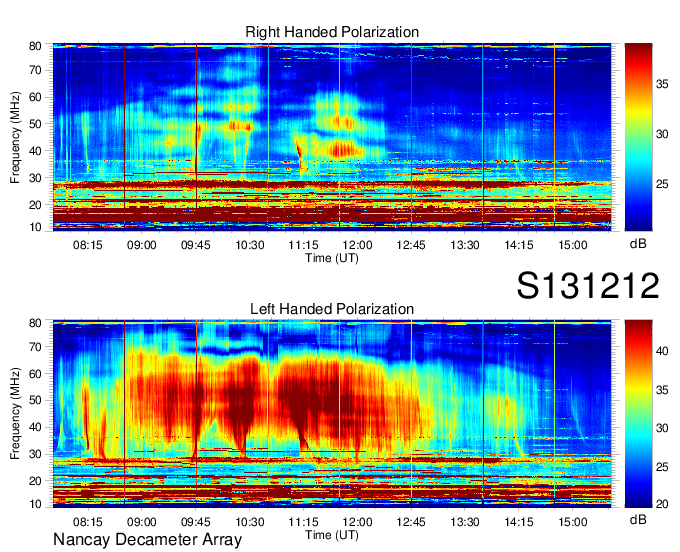Click 09:00 tick on left-handed plot time axis
Viewport: 680px width, 552px height.
(x=141, y=521)
